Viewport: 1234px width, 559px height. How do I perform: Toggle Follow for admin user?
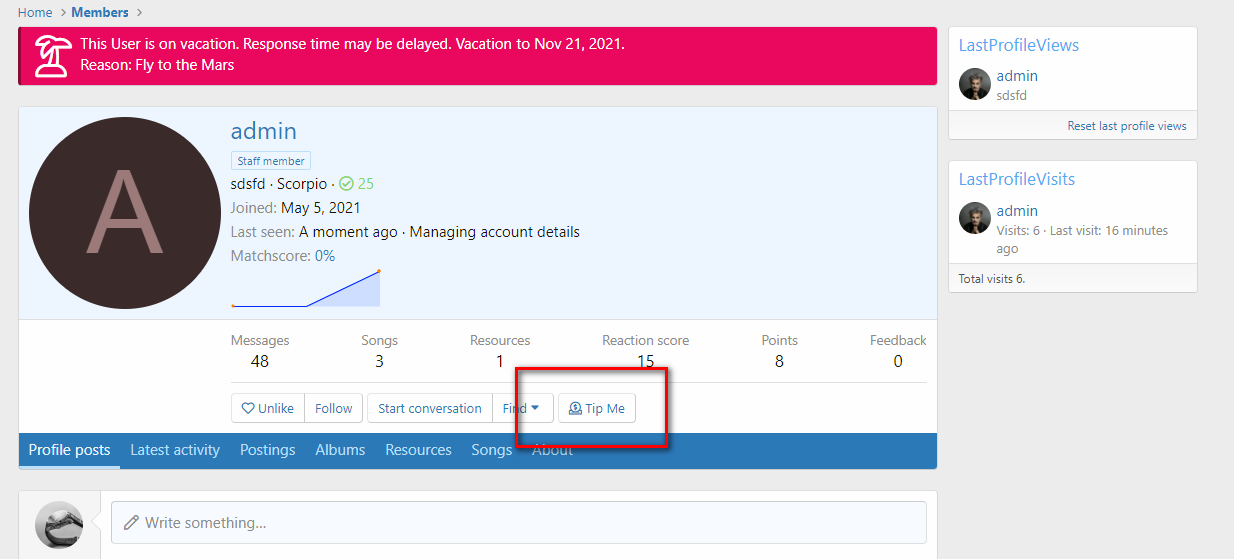coord(333,408)
